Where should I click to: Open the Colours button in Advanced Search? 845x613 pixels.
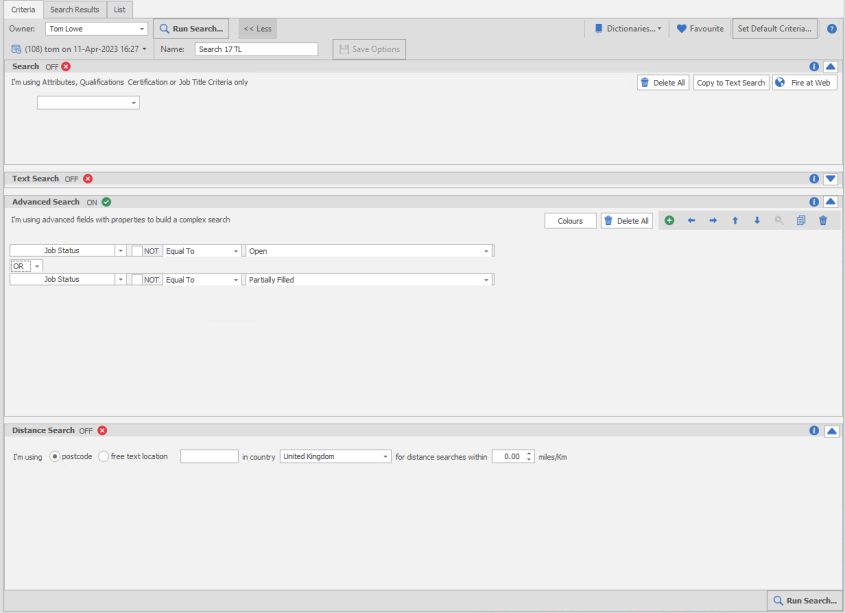(x=570, y=221)
